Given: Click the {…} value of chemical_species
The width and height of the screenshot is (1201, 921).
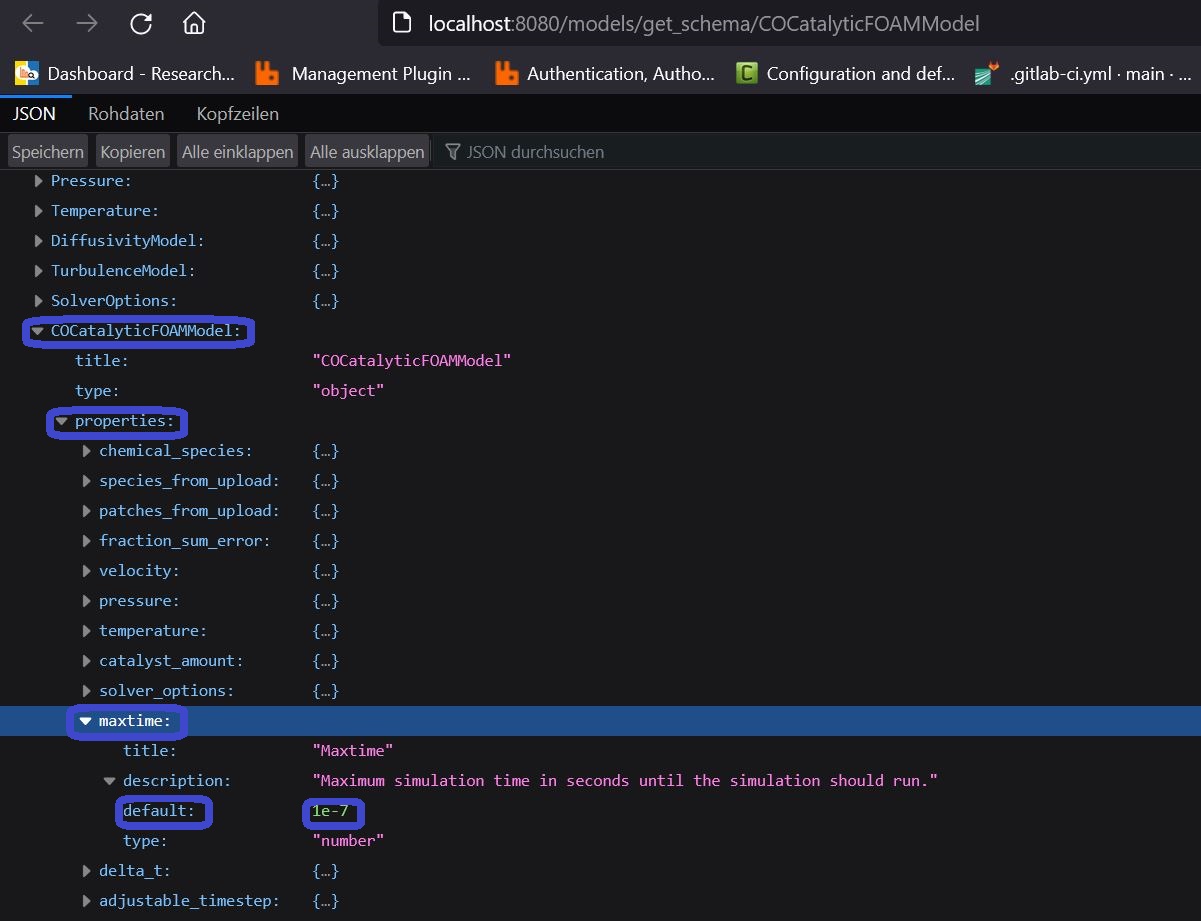Looking at the screenshot, I should point(326,451).
